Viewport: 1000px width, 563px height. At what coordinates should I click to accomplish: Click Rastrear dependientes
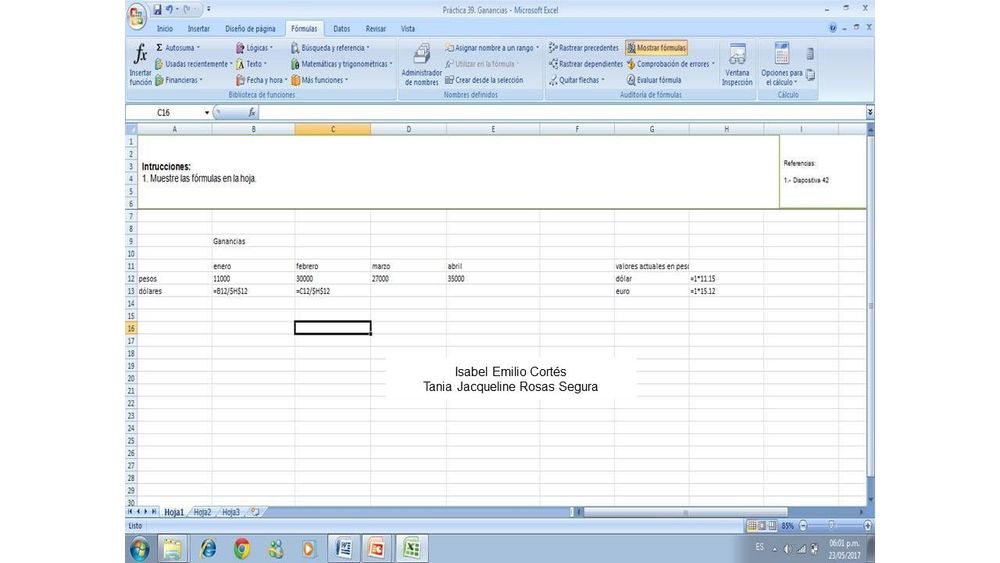(585, 64)
